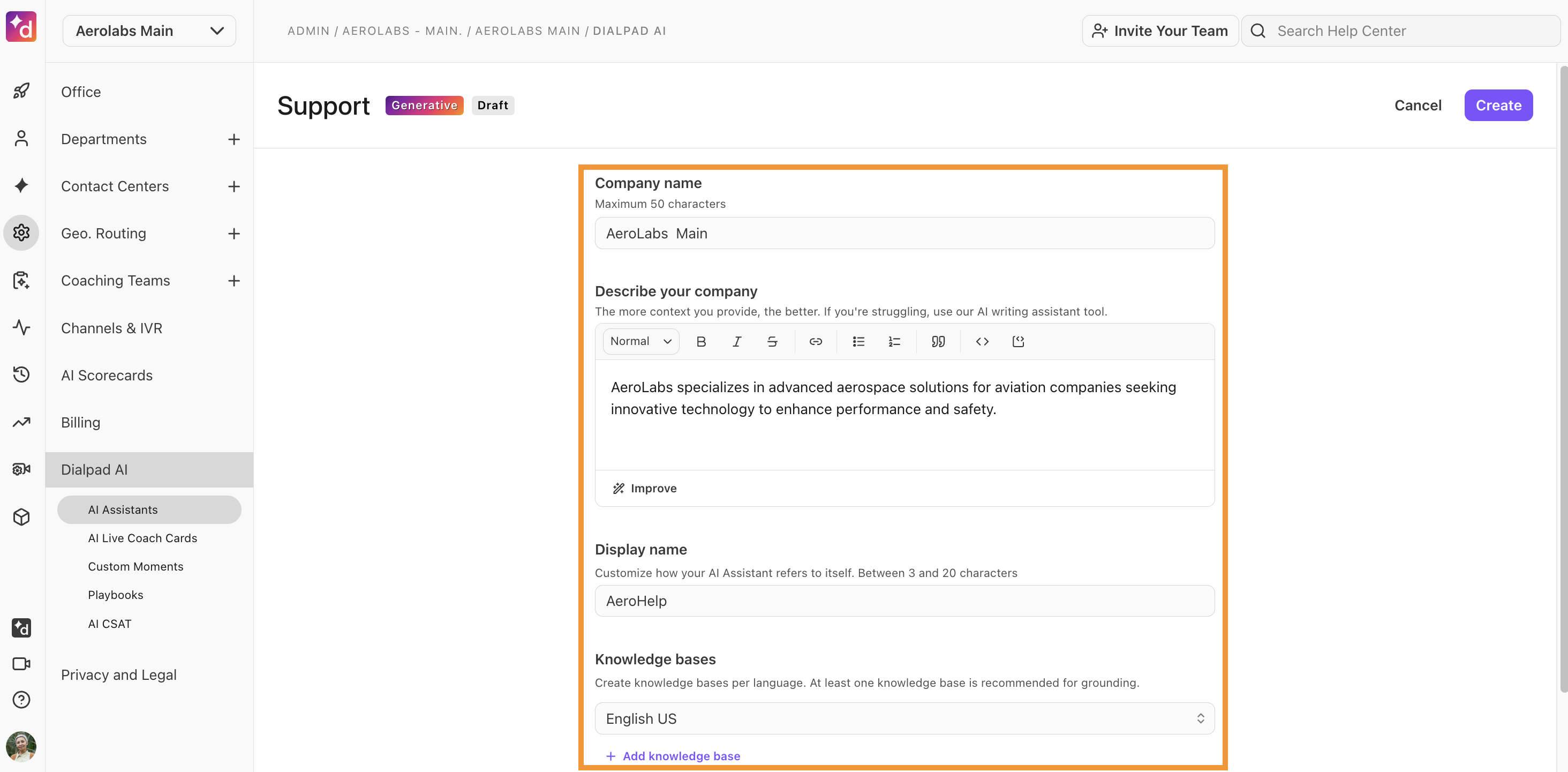Click the AEROLABS MAIN breadcrumb

pos(527,31)
